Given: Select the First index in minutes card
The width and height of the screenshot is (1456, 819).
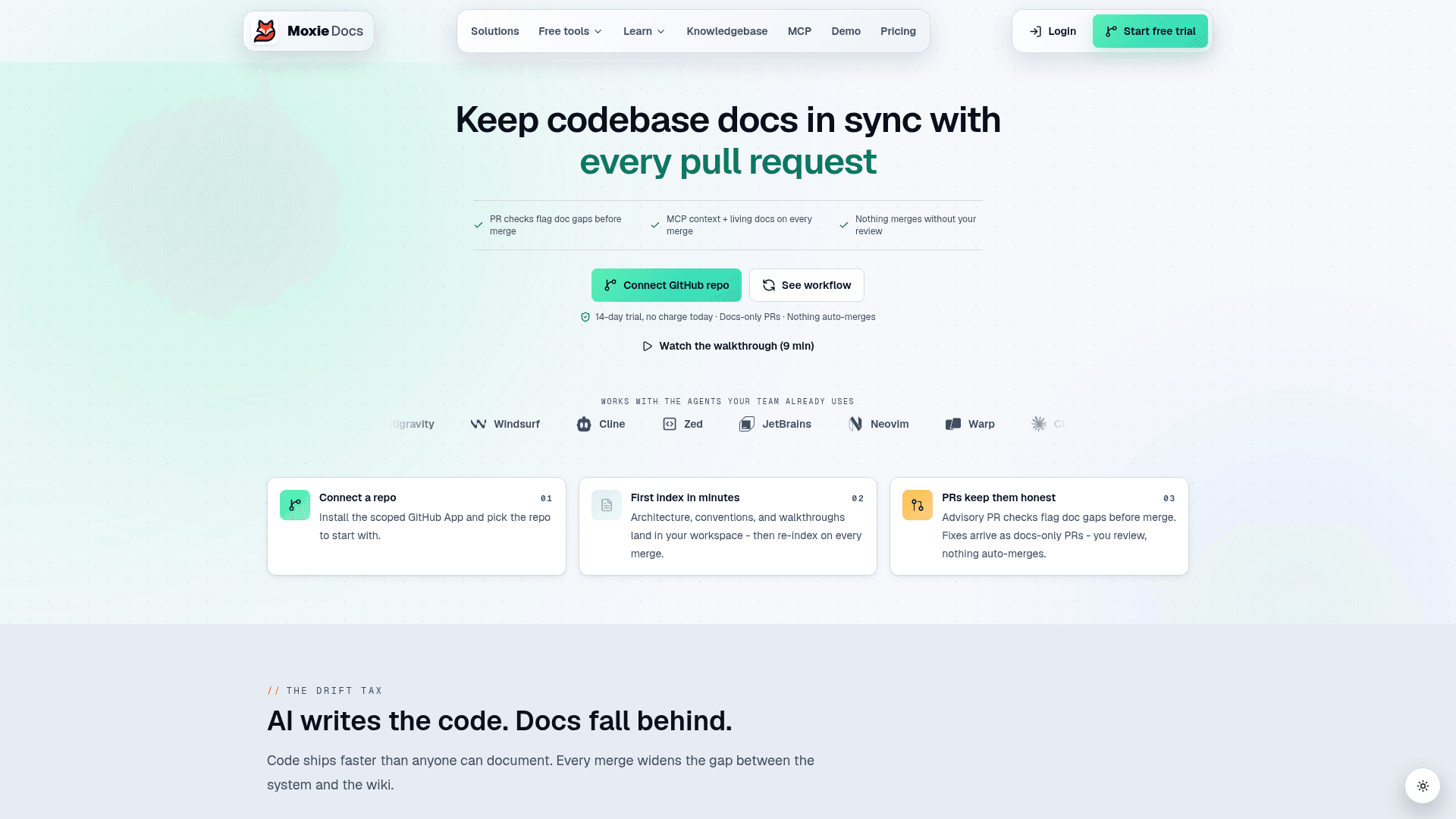Looking at the screenshot, I should [x=728, y=526].
